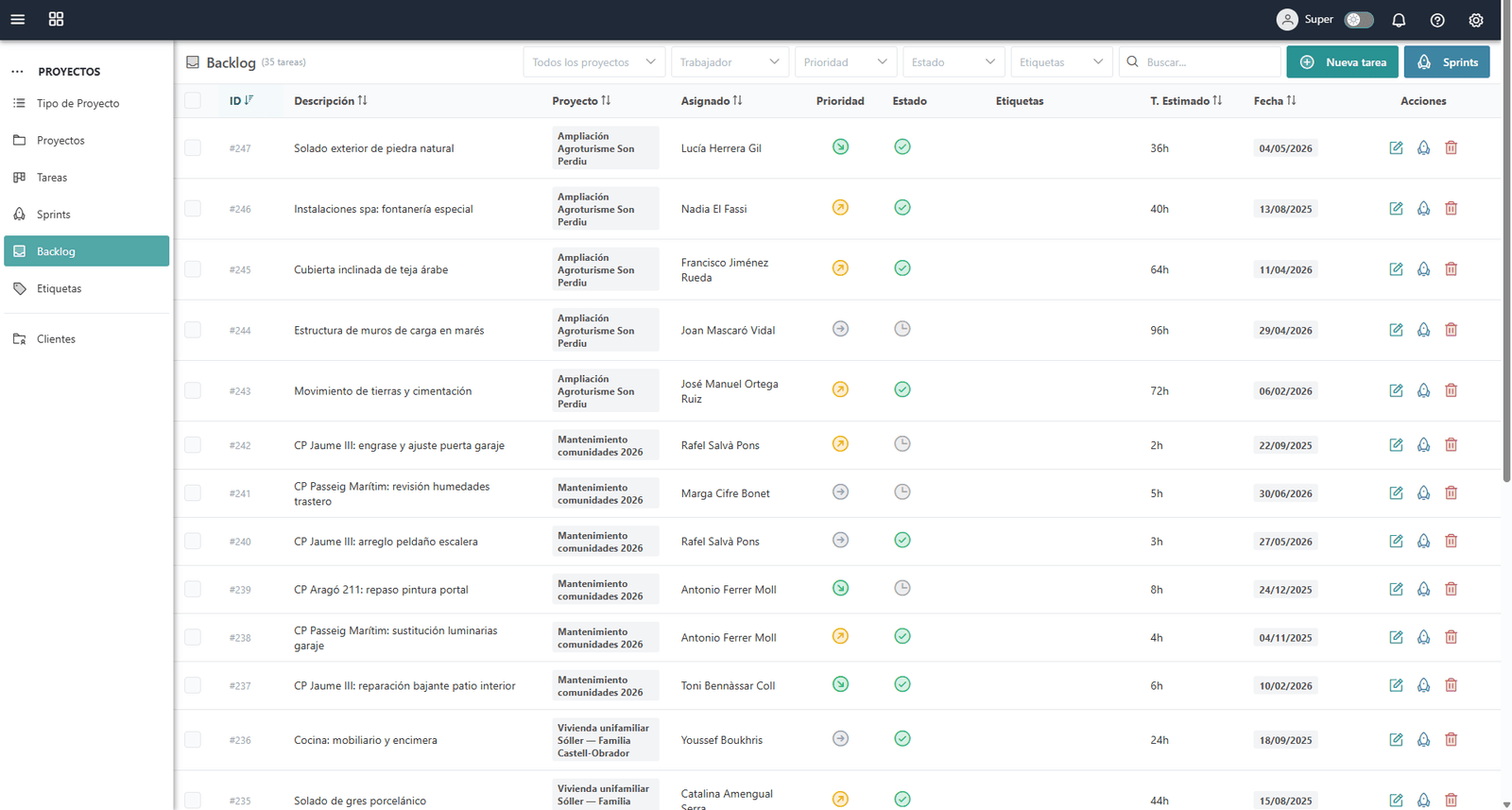Open the hamburger menu

click(17, 19)
